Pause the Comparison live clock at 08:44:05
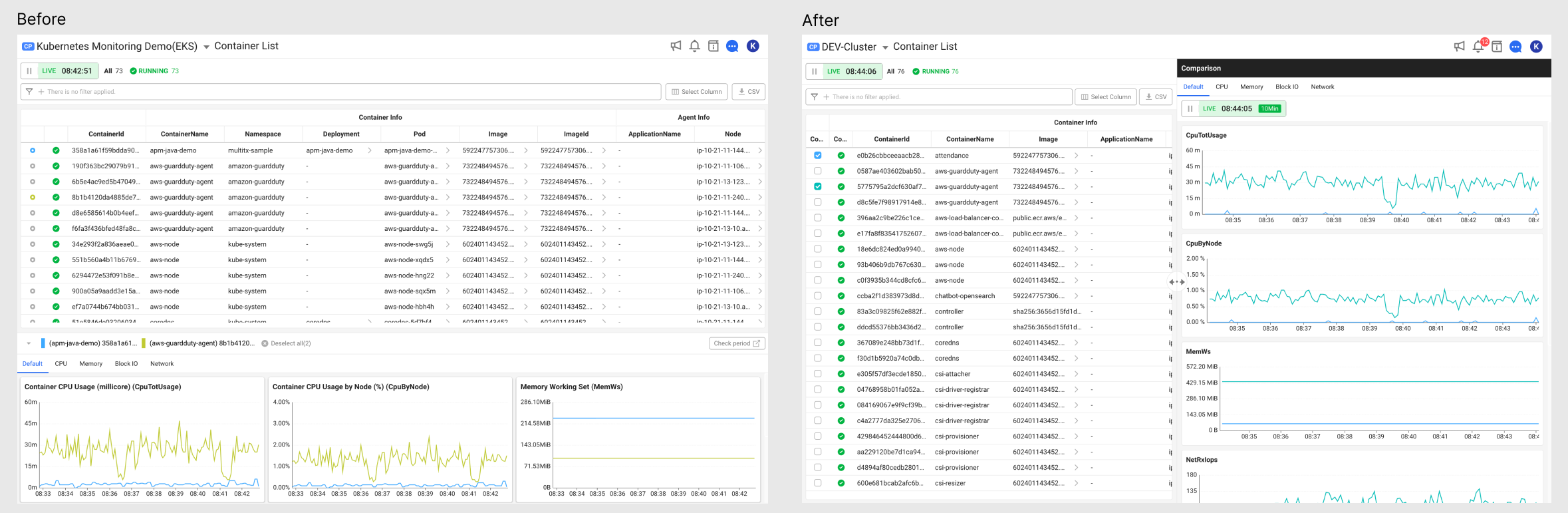Screen dimensions: 1568x513 pyautogui.click(x=1190, y=108)
